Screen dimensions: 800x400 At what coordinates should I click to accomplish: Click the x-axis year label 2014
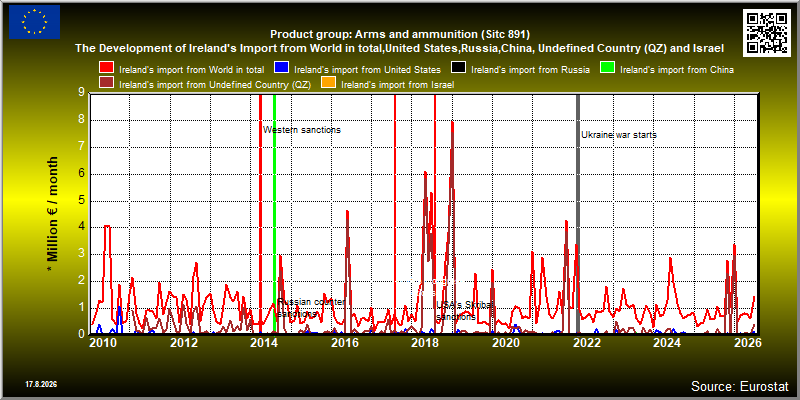coord(265,343)
